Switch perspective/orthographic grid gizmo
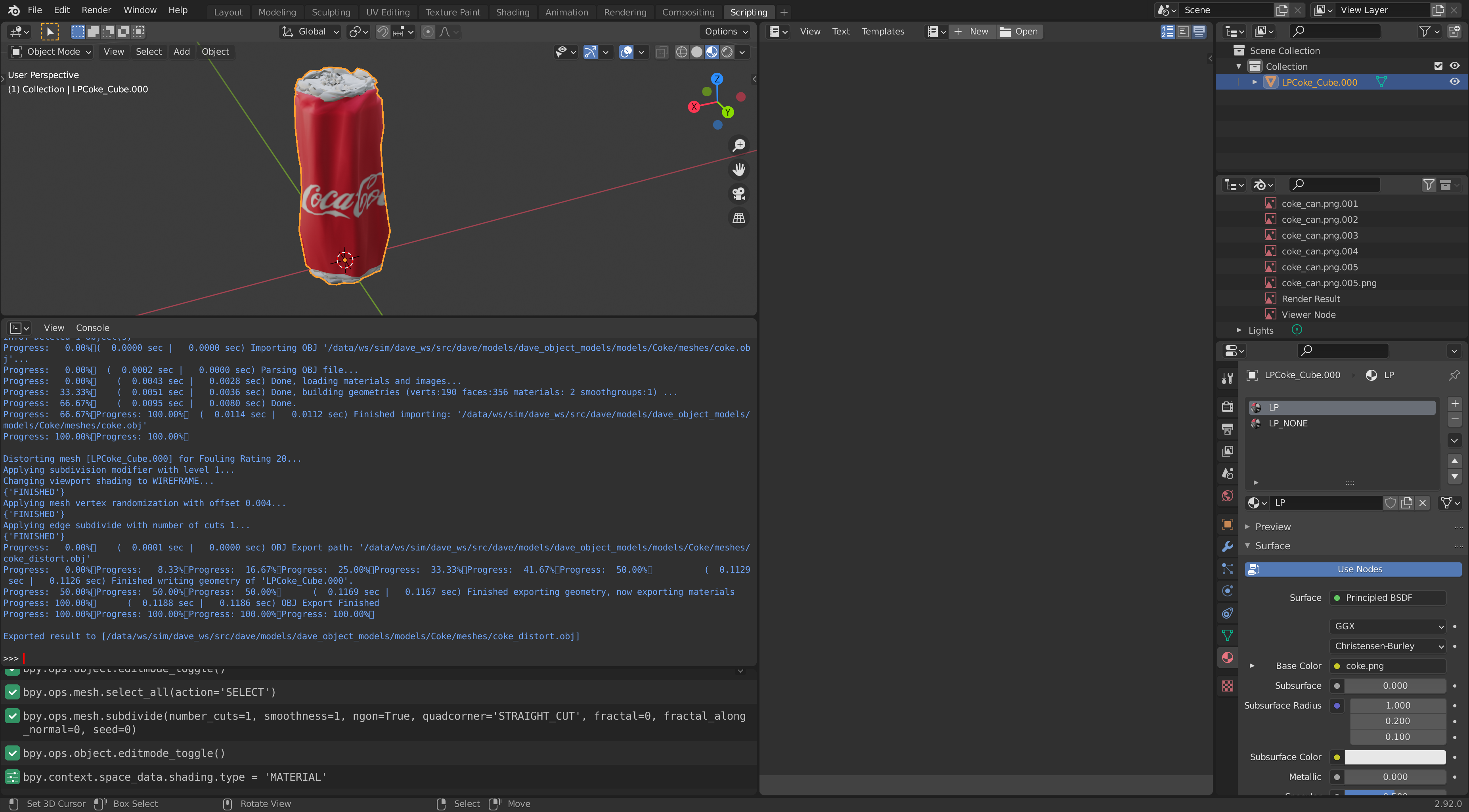This screenshot has width=1469, height=812. (x=739, y=218)
